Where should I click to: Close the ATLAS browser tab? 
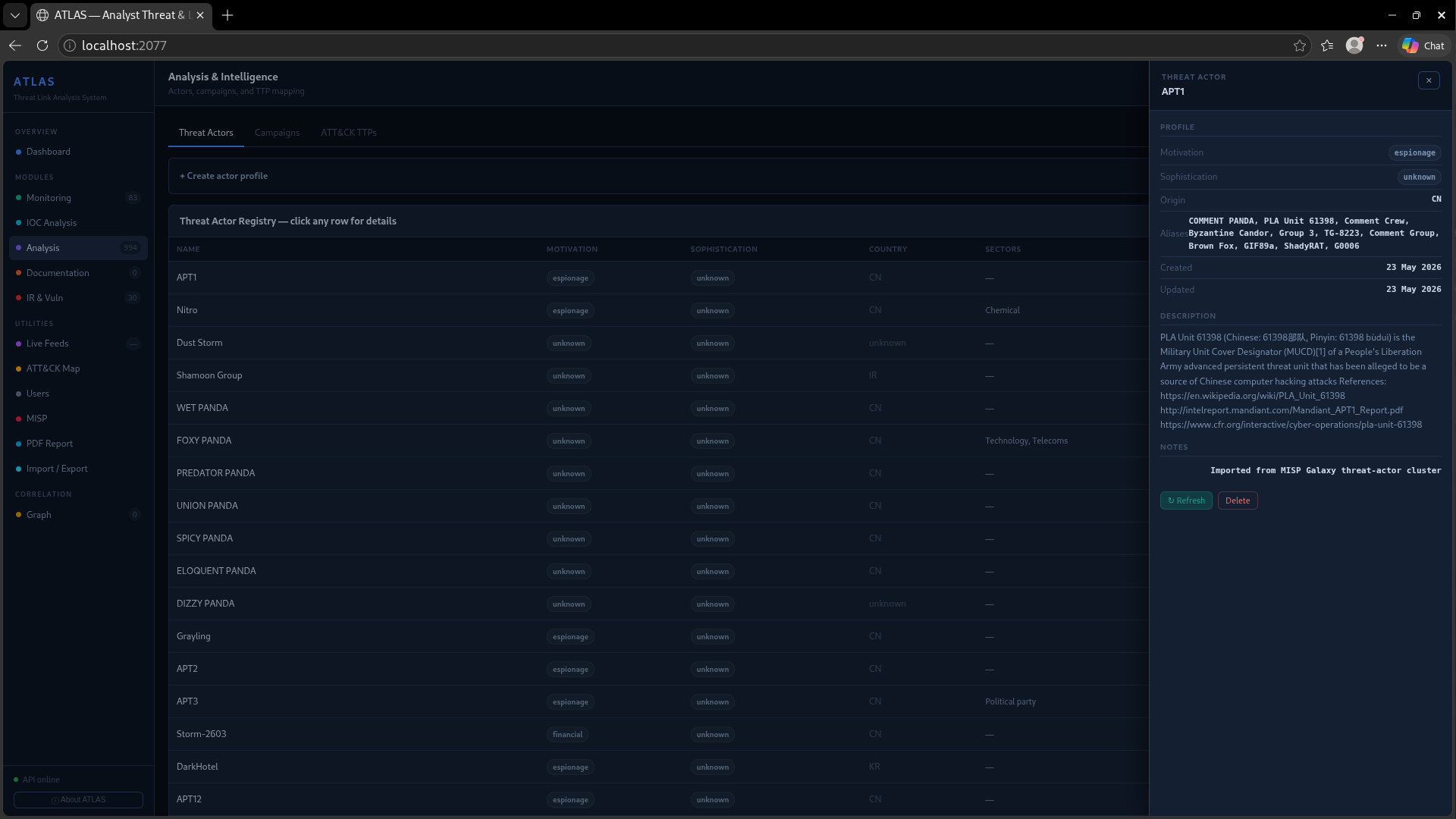tap(200, 15)
